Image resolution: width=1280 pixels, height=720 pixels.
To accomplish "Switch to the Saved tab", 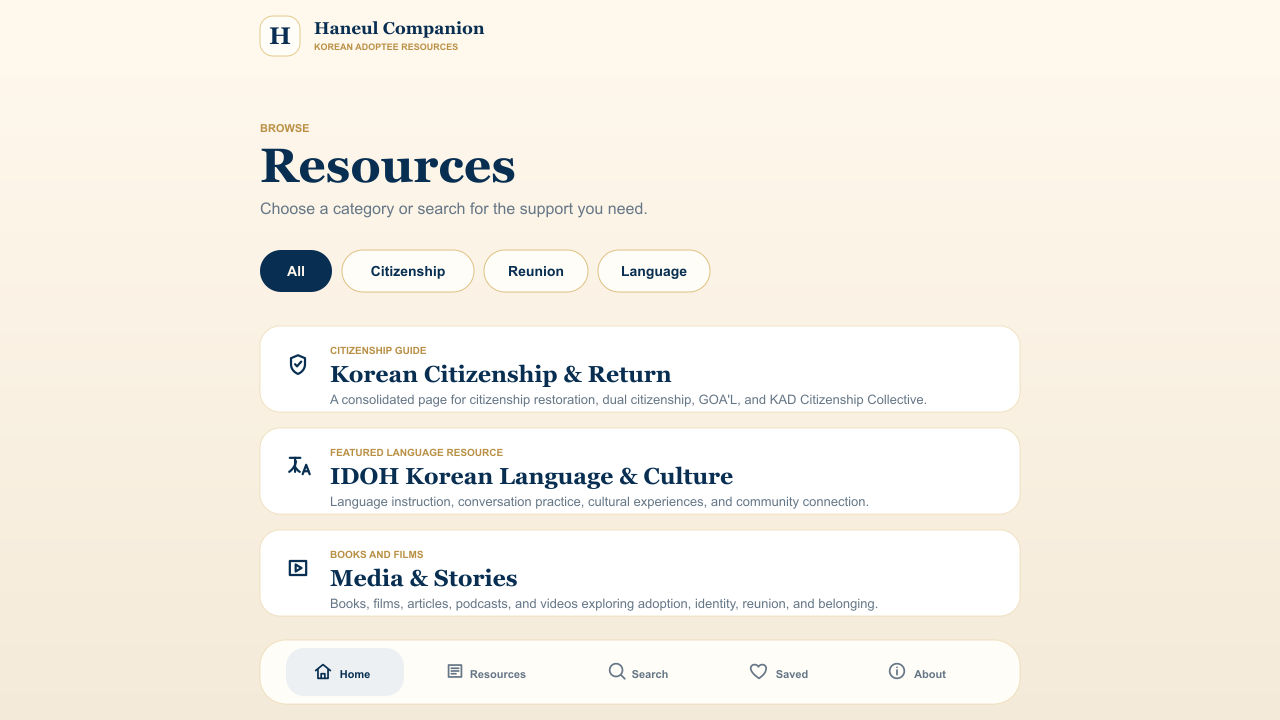I will click(779, 672).
